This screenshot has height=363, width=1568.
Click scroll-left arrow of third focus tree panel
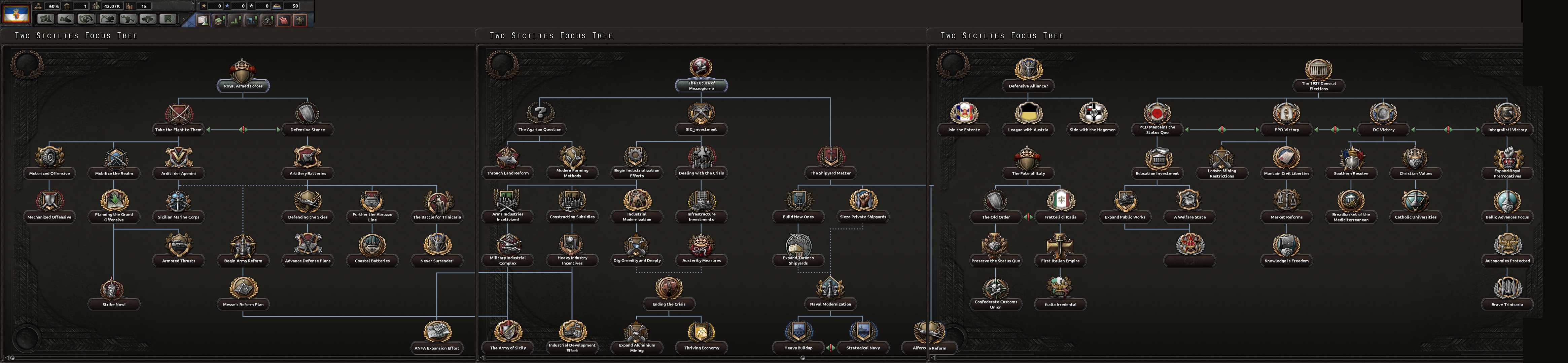click(932, 358)
